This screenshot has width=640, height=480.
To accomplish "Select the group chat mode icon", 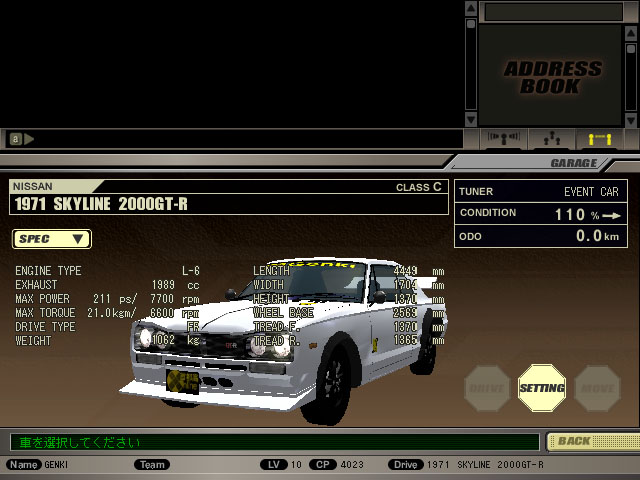I will click(551, 138).
